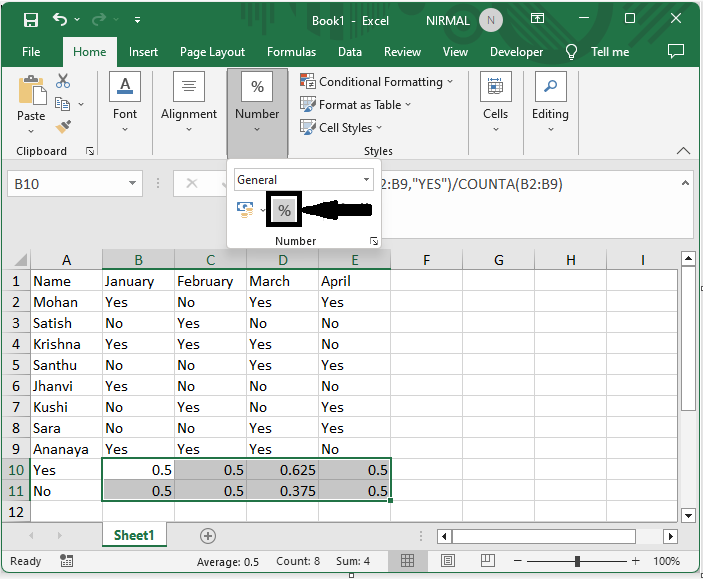This screenshot has height=579, width=703.
Task: Expand the Name Box dropdown arrow
Action: click(x=133, y=184)
